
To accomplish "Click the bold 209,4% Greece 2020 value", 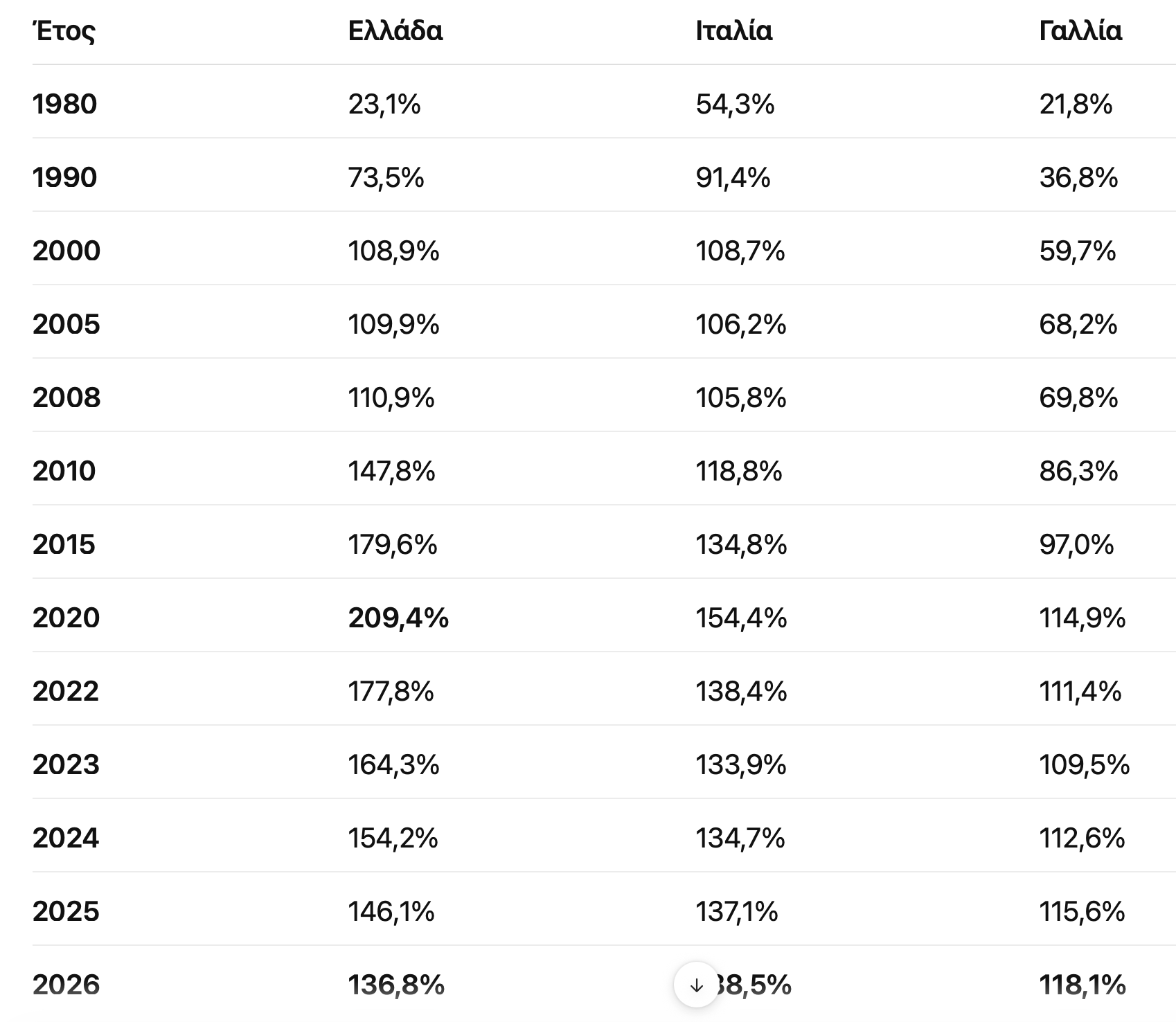I will click(x=398, y=618).
